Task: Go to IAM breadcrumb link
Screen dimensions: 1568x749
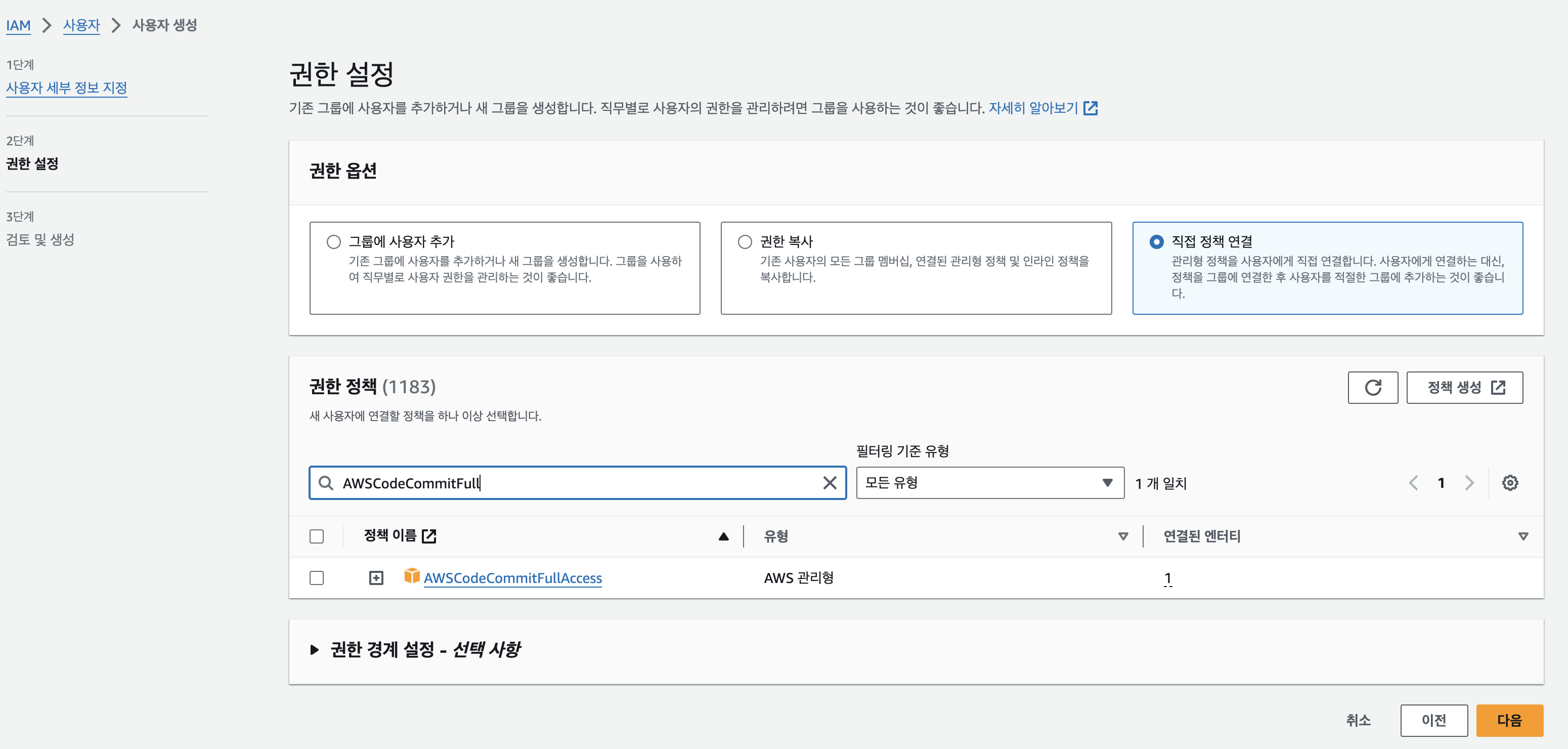Action: pyautogui.click(x=18, y=26)
